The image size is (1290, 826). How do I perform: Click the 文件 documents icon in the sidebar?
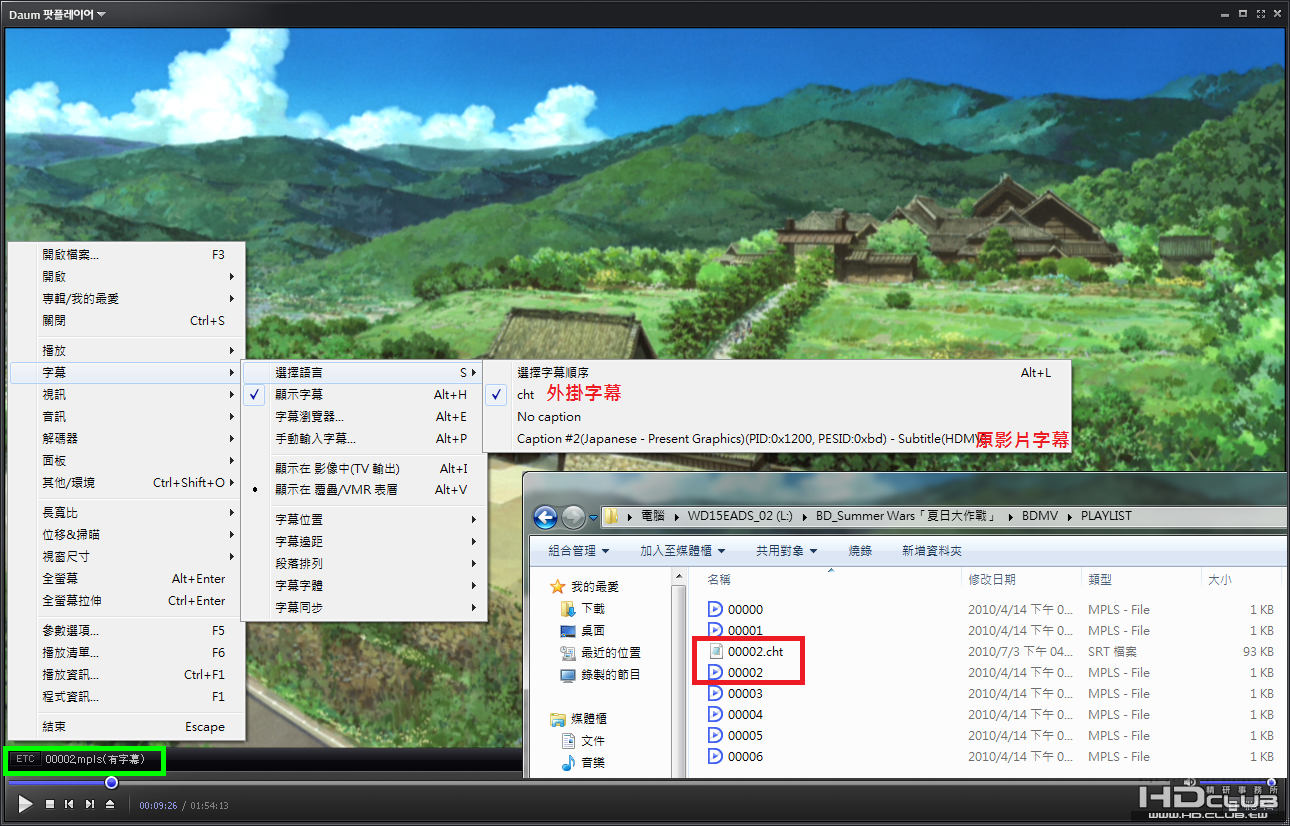(x=568, y=740)
